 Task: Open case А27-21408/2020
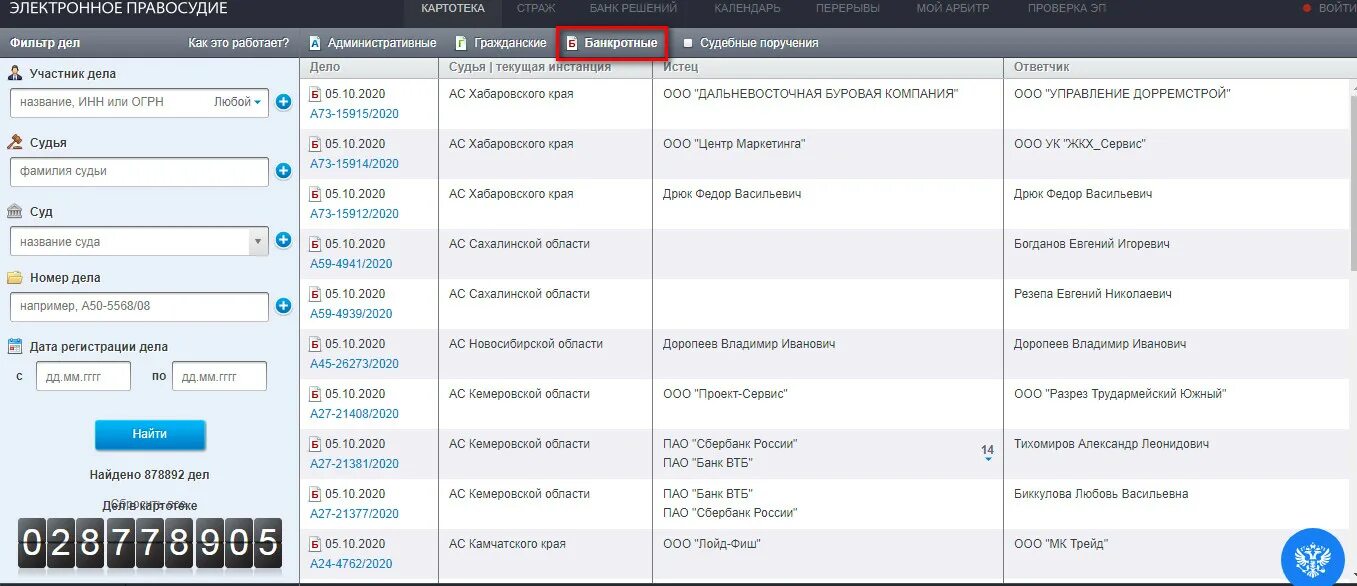pyautogui.click(x=354, y=414)
